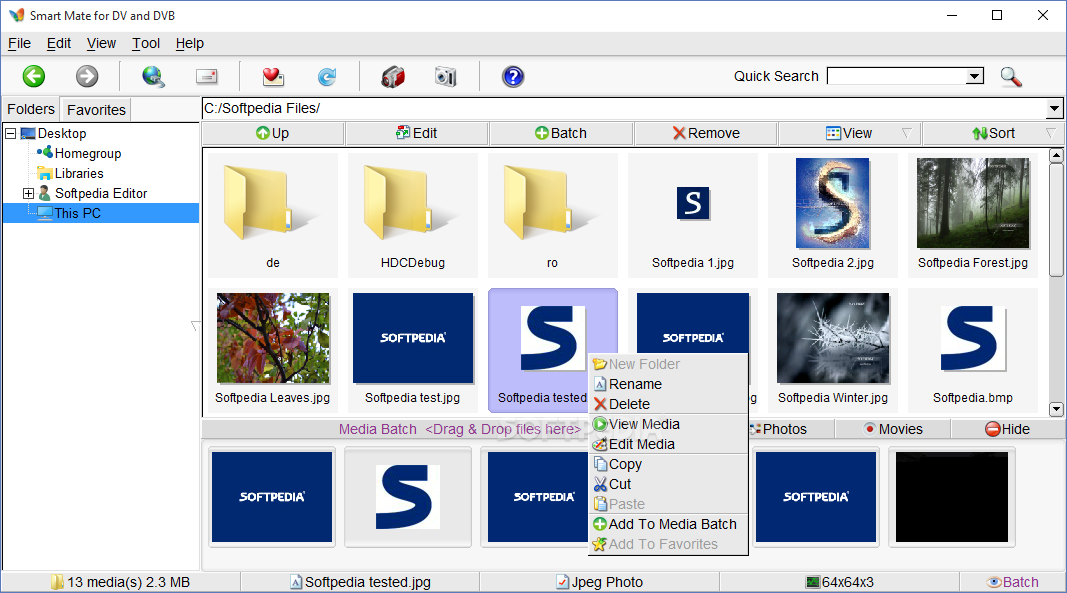The width and height of the screenshot is (1067, 593).
Task: Click the Batch eye icon in status bar
Action: (995, 582)
